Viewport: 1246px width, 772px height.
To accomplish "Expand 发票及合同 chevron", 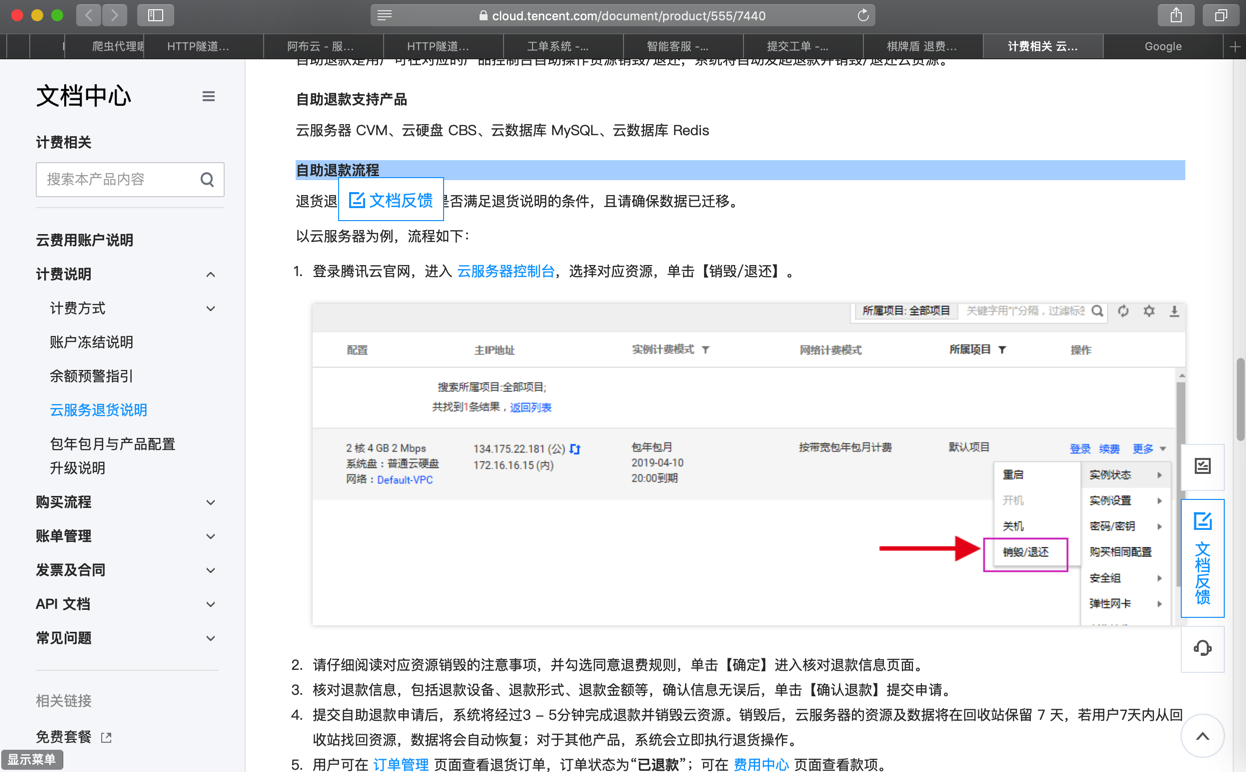I will tap(210, 570).
